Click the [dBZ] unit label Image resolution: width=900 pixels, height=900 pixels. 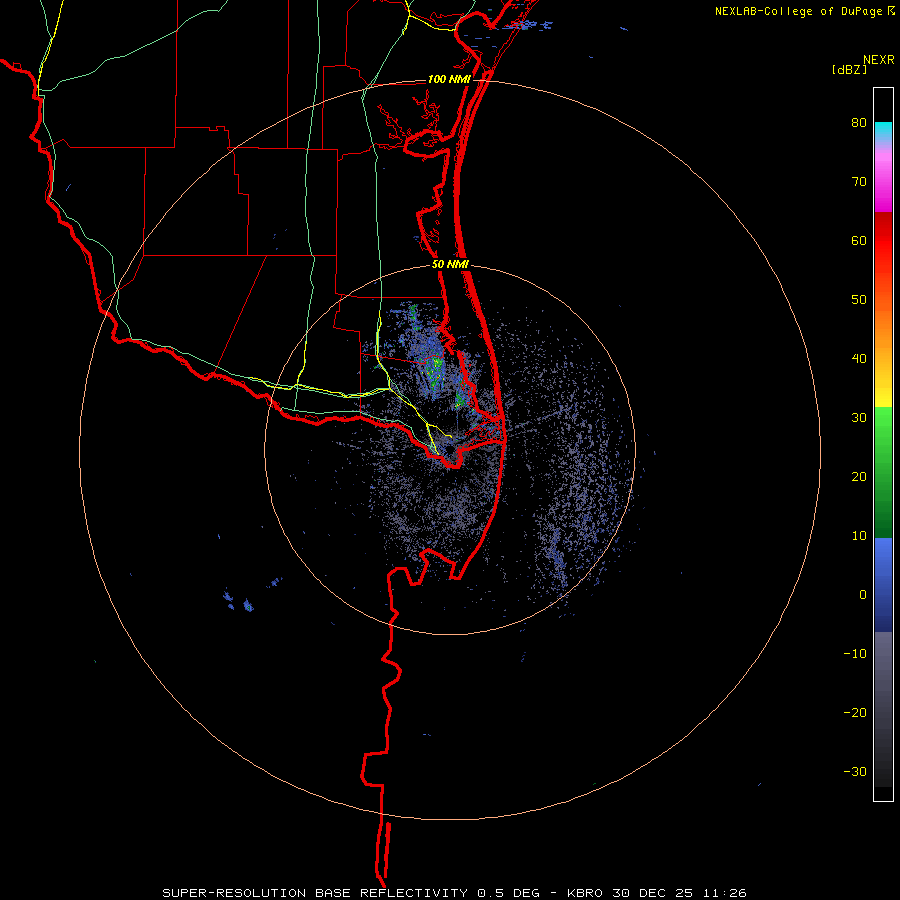[849, 69]
